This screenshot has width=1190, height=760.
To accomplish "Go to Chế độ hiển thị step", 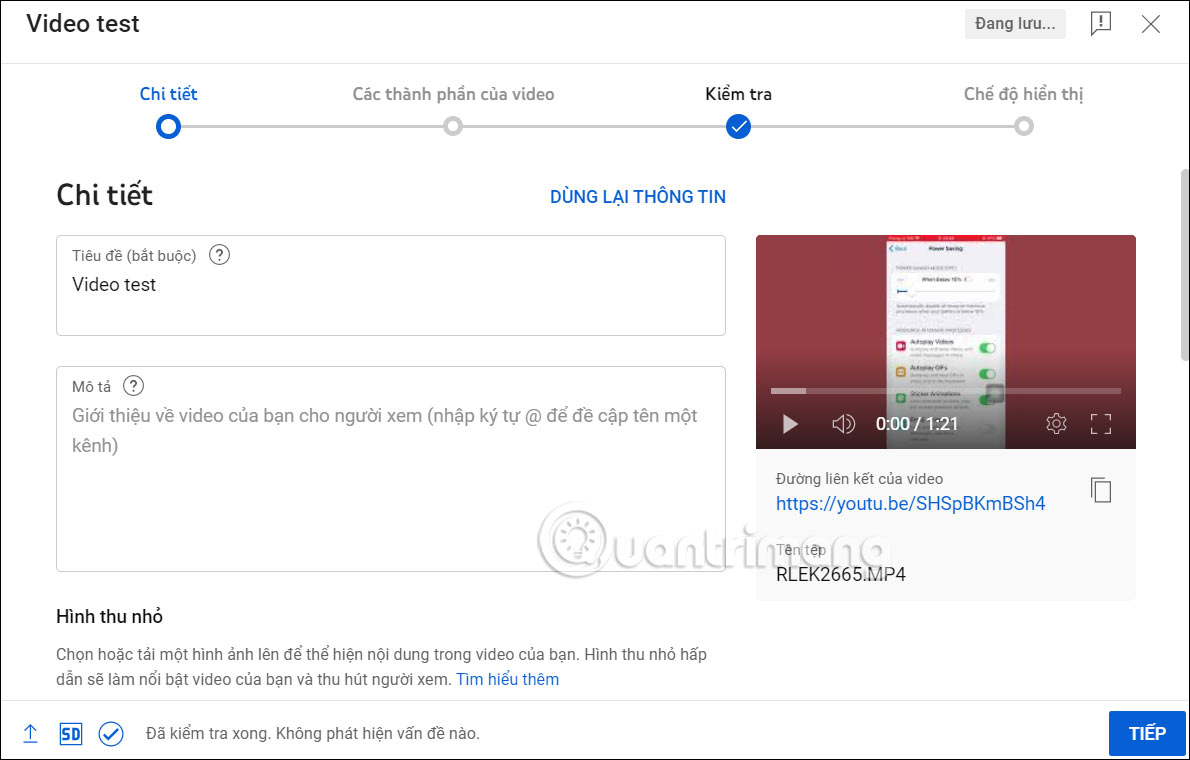I will pyautogui.click(x=1024, y=111).
